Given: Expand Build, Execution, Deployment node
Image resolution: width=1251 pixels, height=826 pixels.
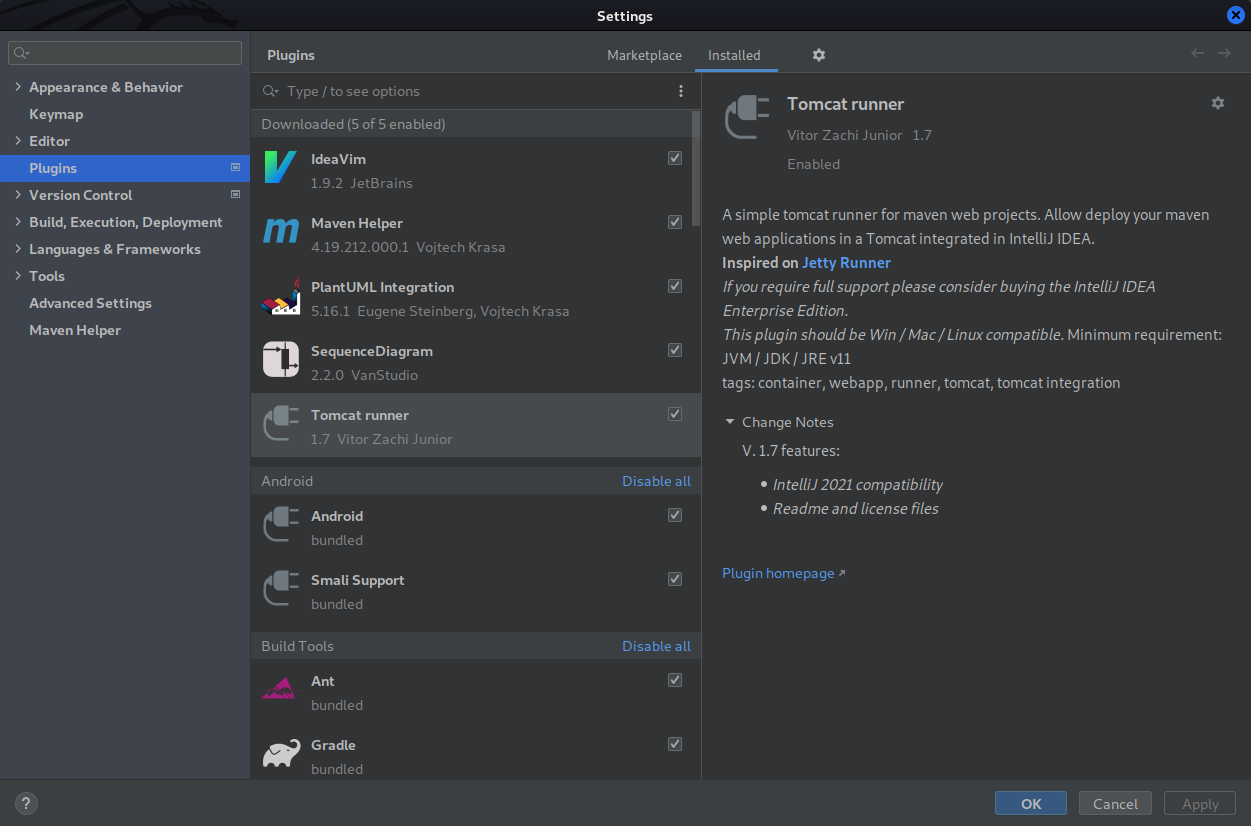Looking at the screenshot, I should coord(18,222).
